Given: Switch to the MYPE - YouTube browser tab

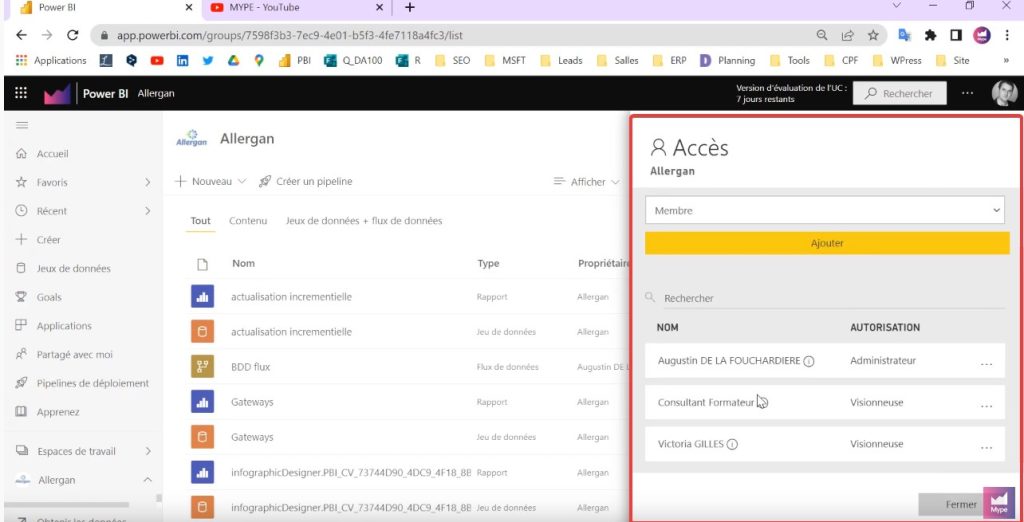Looking at the screenshot, I should (x=297, y=8).
